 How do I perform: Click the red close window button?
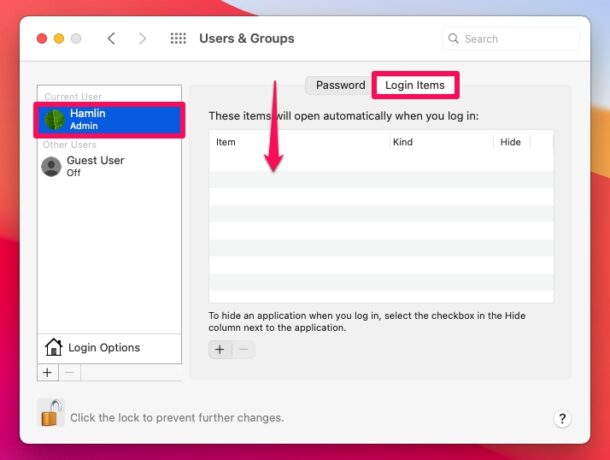click(x=42, y=39)
